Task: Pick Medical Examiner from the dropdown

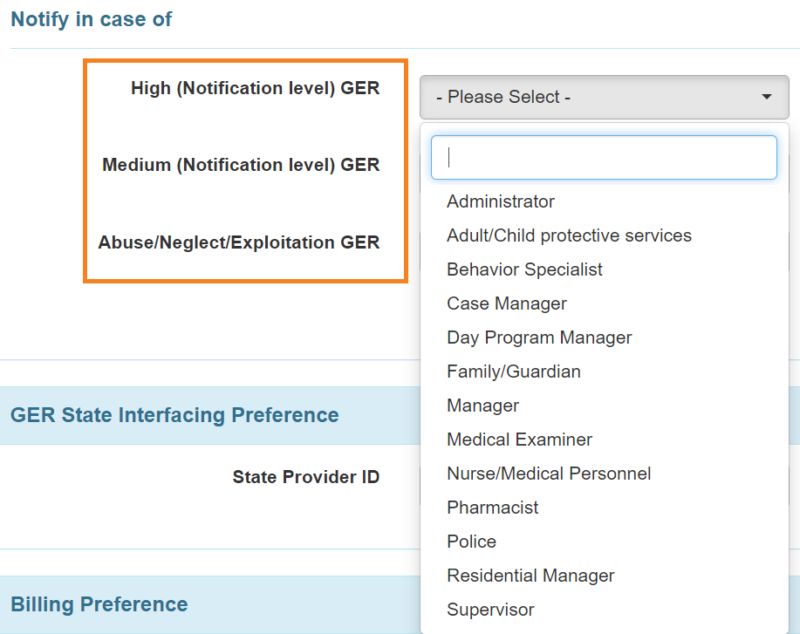Action: [x=519, y=439]
